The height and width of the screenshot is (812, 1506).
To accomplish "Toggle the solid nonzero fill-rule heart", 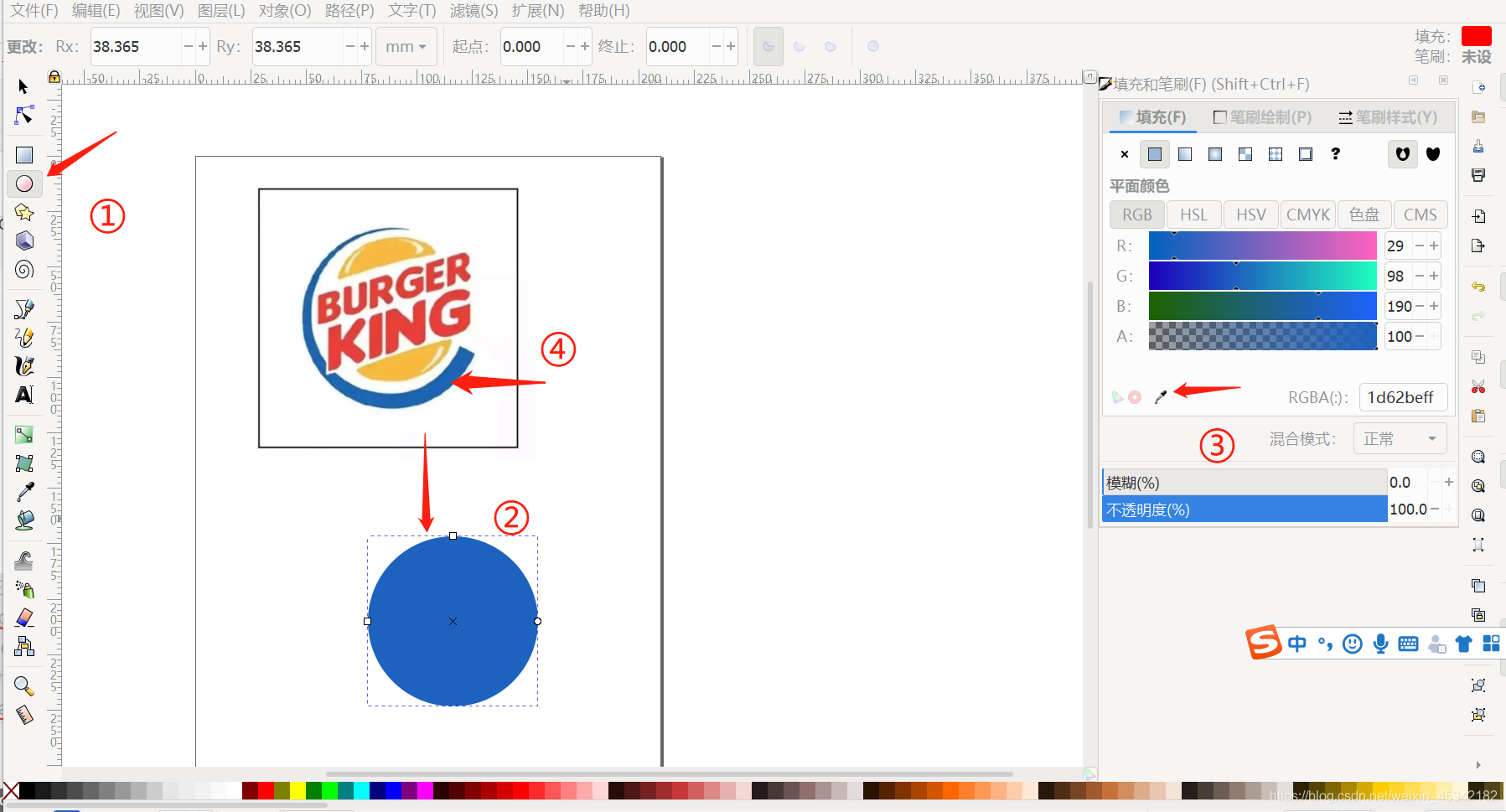I will click(x=1433, y=154).
